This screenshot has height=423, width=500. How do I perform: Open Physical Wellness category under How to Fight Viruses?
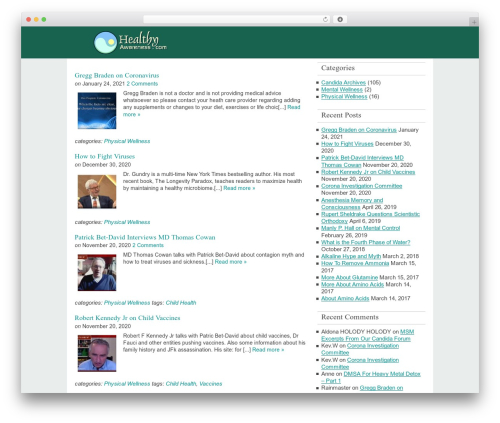click(127, 222)
